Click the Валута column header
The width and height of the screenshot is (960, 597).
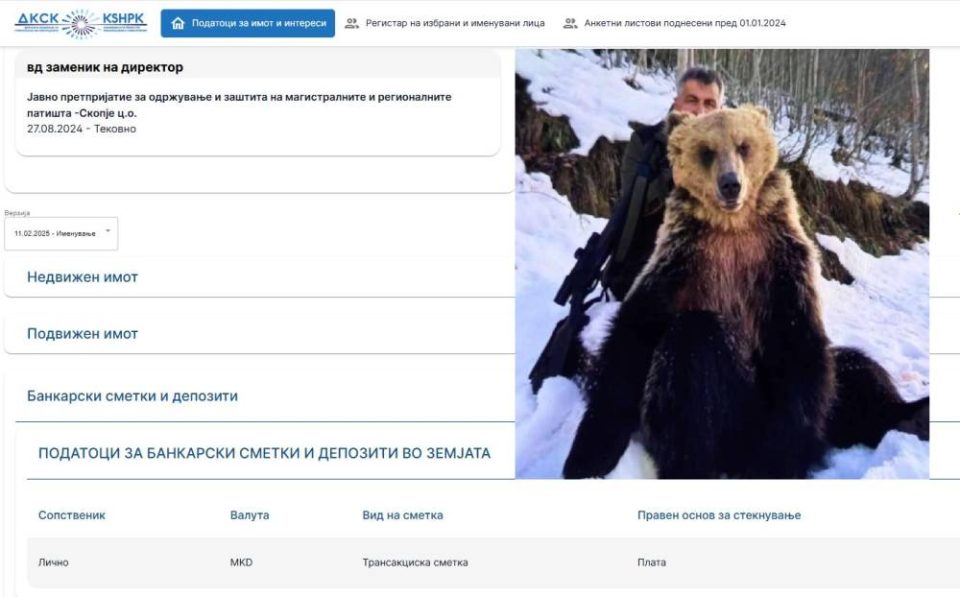[249, 516]
